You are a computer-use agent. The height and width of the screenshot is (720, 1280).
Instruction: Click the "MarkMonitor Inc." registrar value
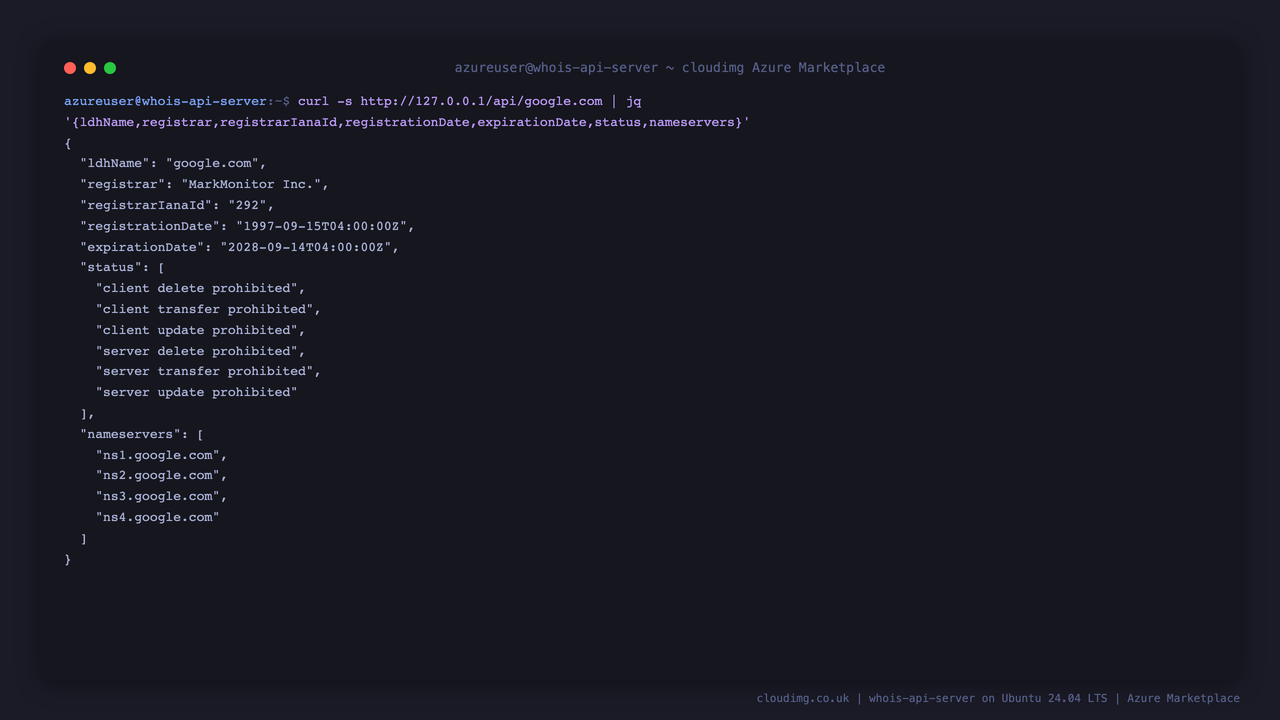[x=251, y=184]
